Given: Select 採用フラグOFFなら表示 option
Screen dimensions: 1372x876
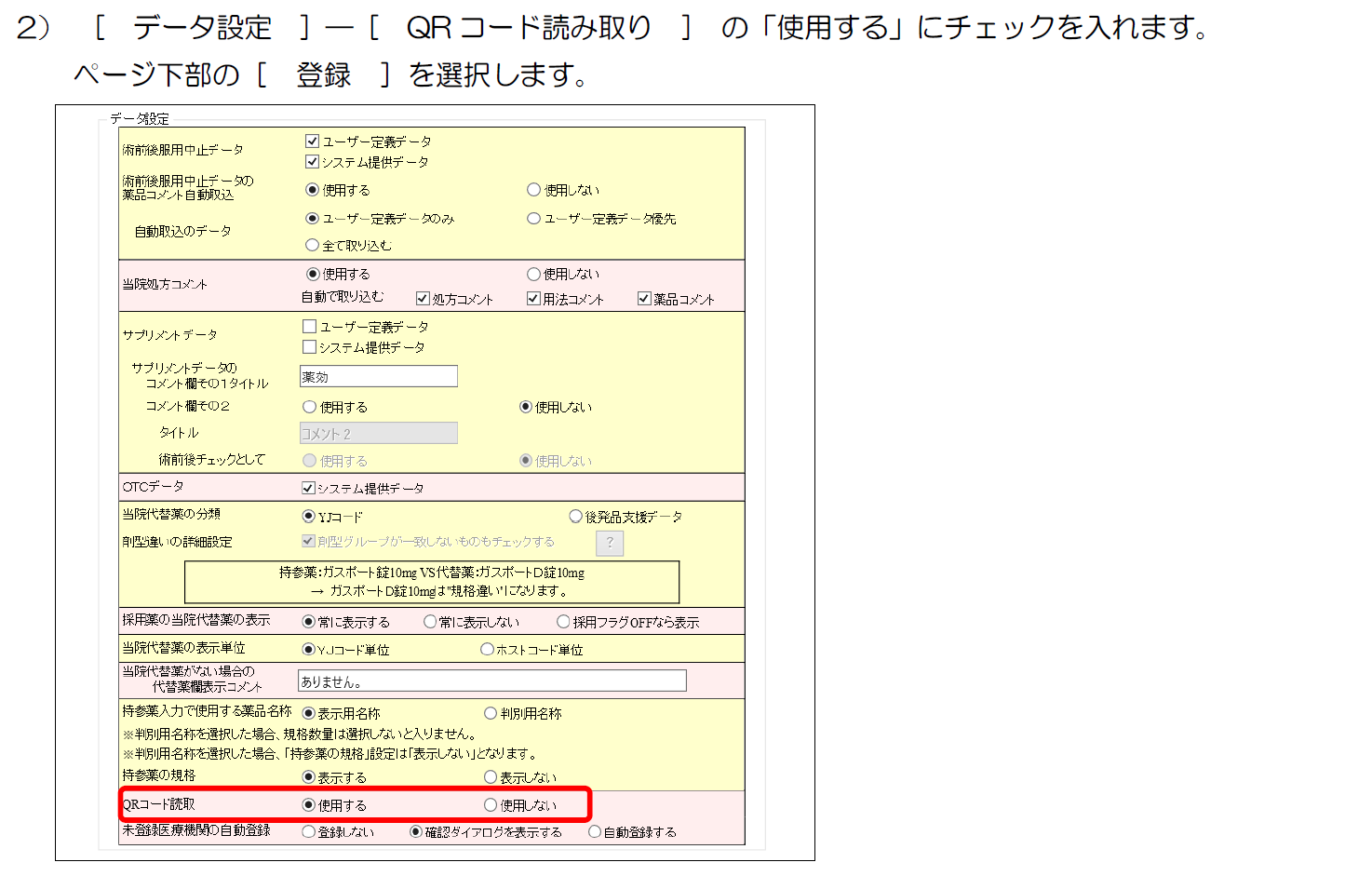Looking at the screenshot, I should [x=563, y=622].
